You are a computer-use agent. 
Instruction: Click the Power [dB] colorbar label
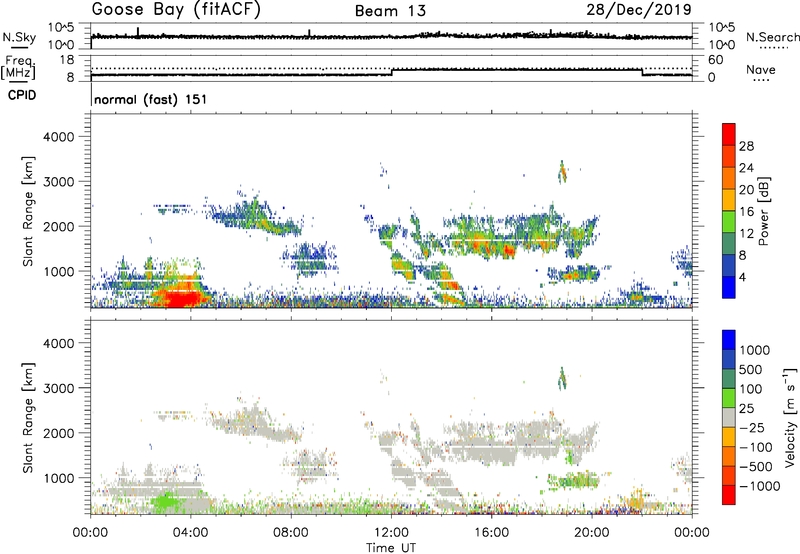point(763,211)
